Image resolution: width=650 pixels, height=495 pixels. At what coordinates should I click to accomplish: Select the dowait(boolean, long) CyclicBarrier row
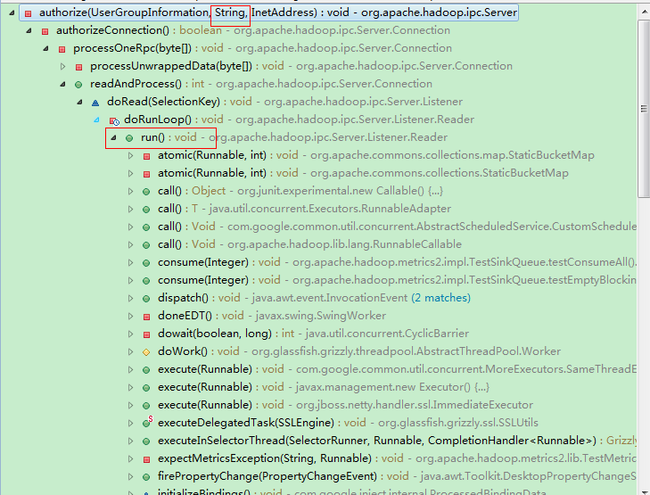313,333
